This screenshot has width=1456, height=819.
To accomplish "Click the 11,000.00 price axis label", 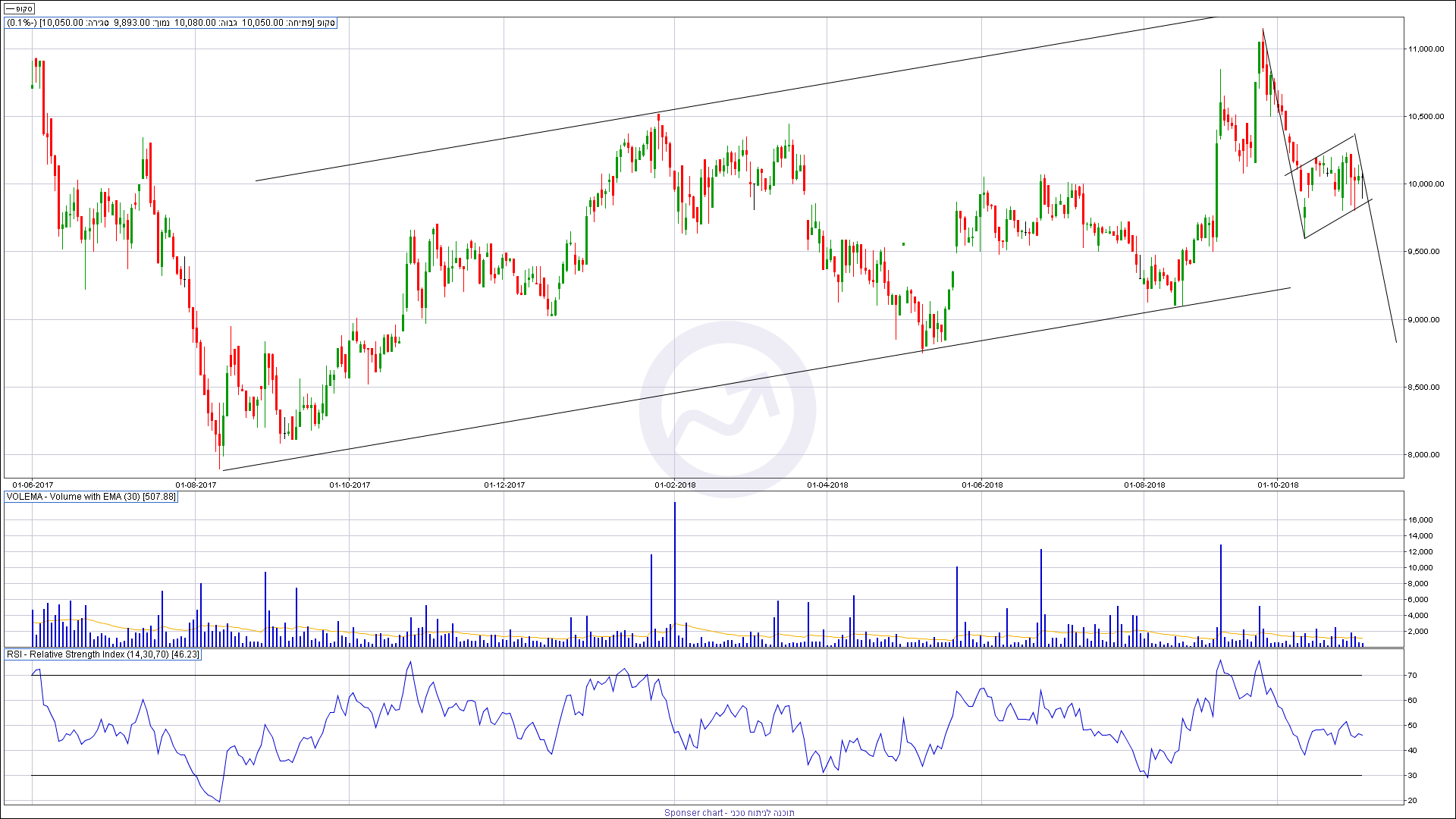I will coord(1426,49).
